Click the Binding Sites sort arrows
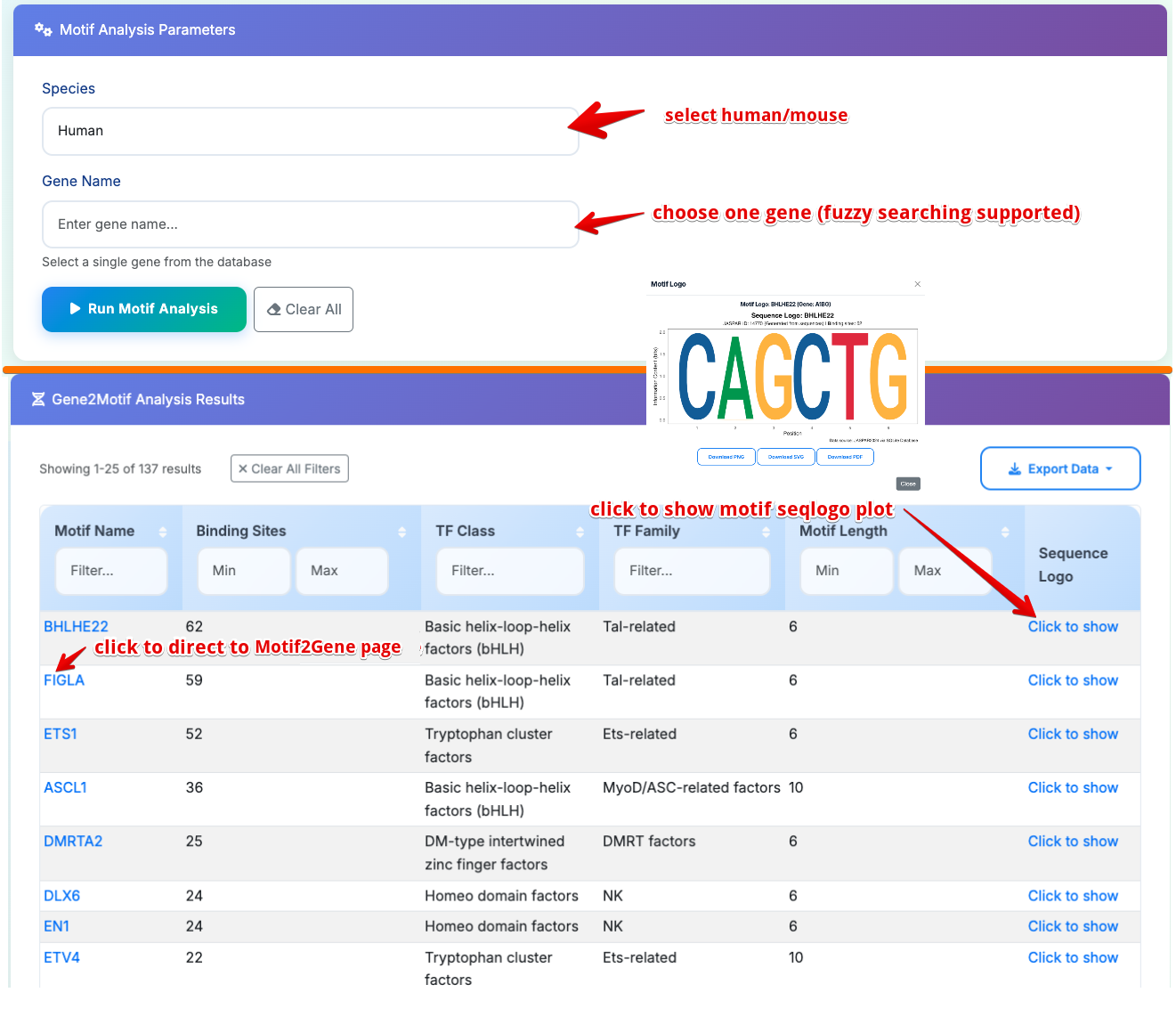The height and width of the screenshot is (1017, 1176). click(401, 532)
